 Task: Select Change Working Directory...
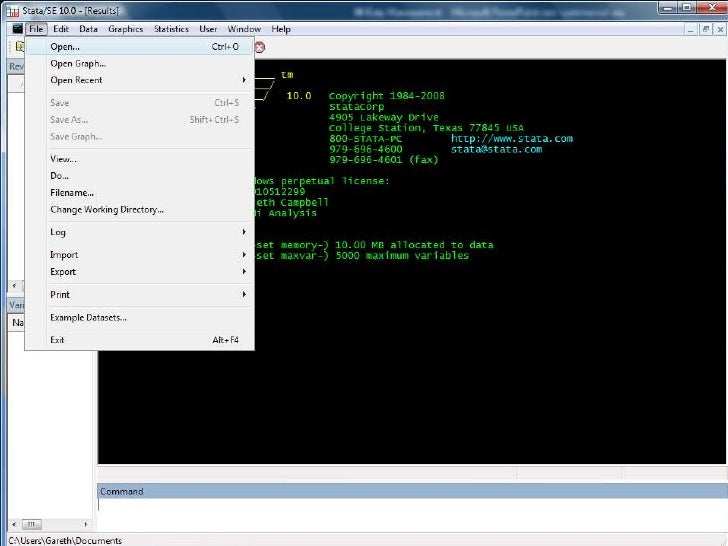139,209
